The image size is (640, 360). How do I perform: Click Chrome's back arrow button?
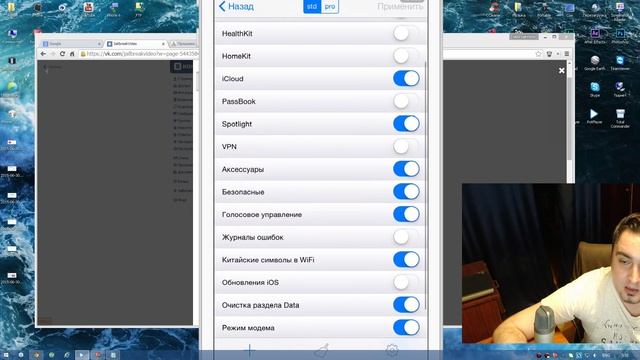coord(43,53)
